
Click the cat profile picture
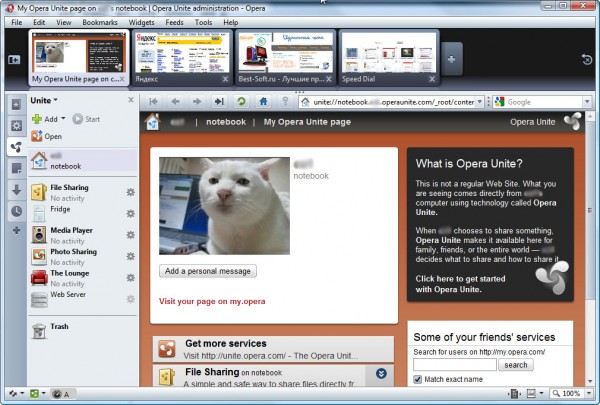click(x=224, y=206)
